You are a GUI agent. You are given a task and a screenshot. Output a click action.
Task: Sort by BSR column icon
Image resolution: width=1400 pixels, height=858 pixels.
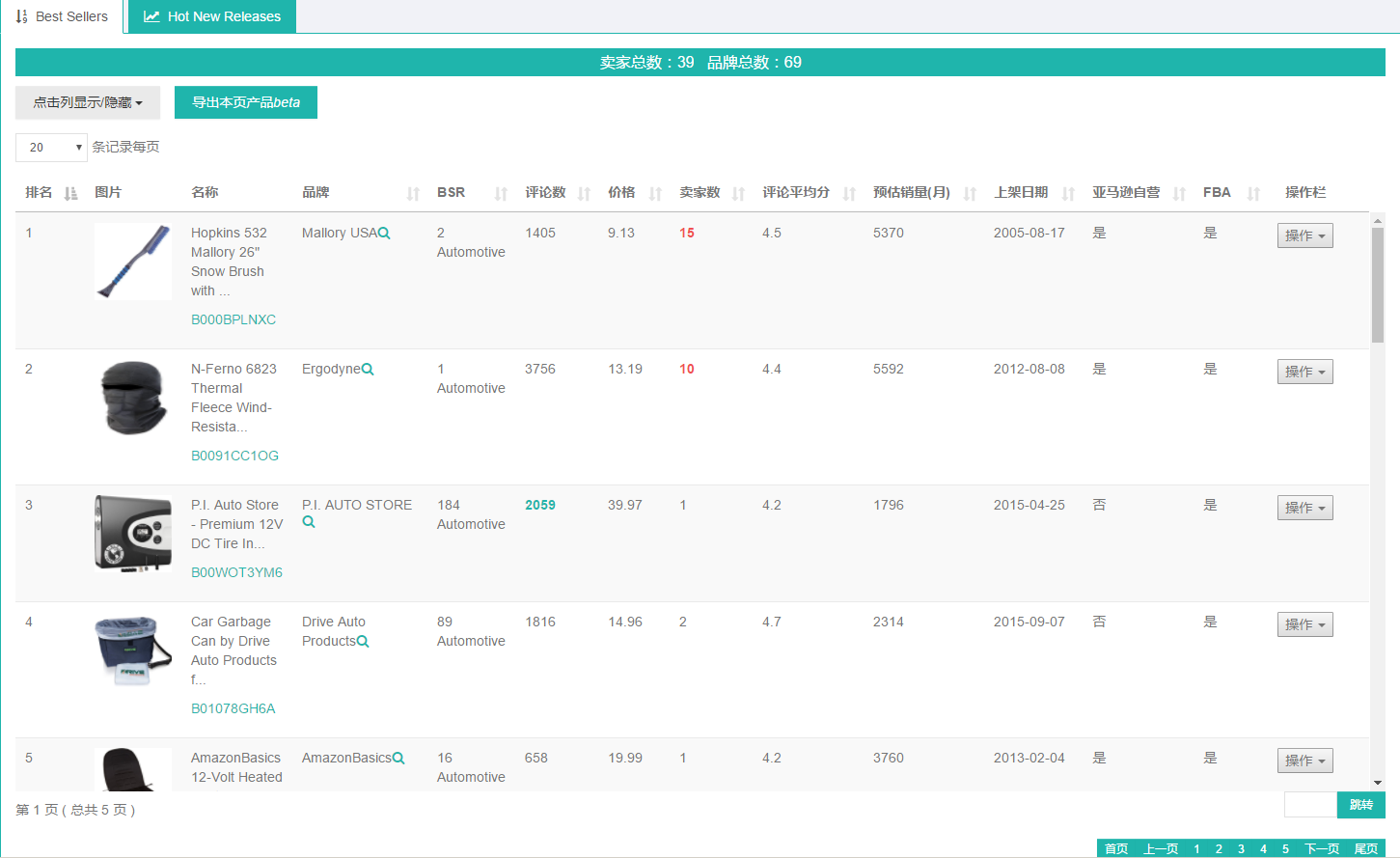point(501,193)
